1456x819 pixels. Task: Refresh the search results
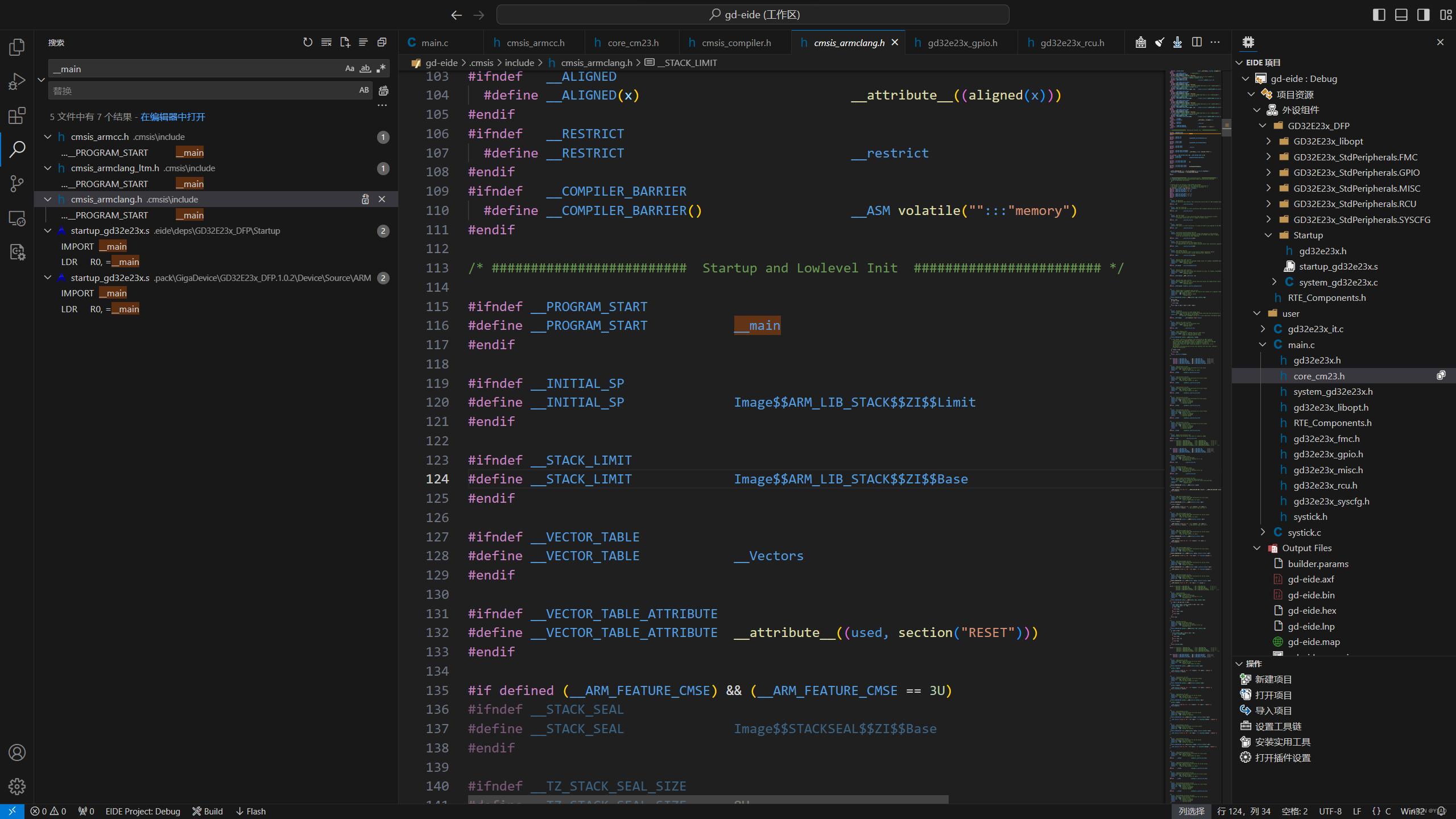click(308, 42)
